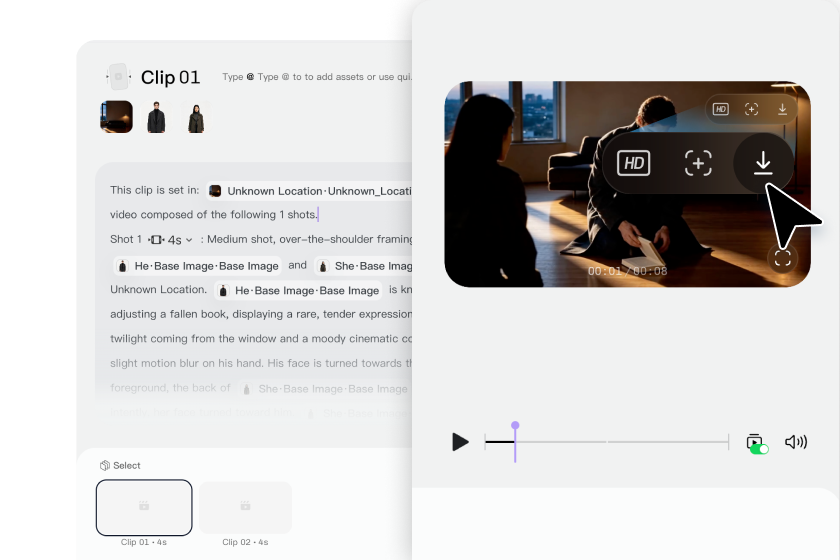Image resolution: width=840 pixels, height=560 pixels.
Task: Open fullscreen view of the video
Action: [783, 259]
